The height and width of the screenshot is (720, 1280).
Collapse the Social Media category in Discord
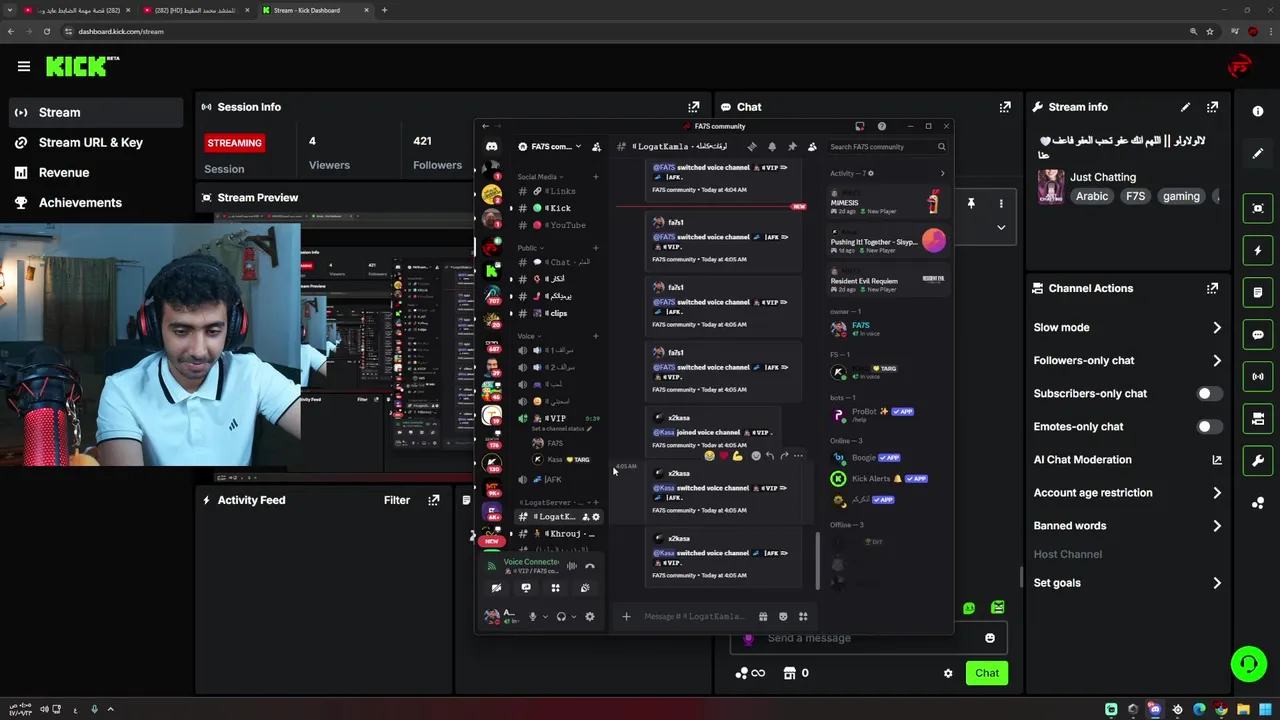click(x=538, y=177)
